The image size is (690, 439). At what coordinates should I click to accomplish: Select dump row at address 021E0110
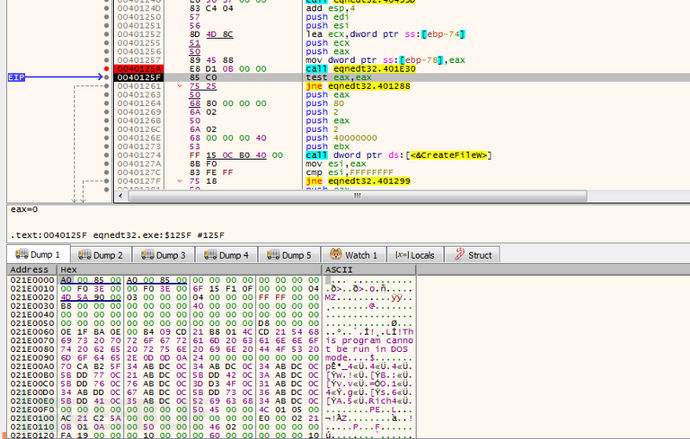(211, 427)
